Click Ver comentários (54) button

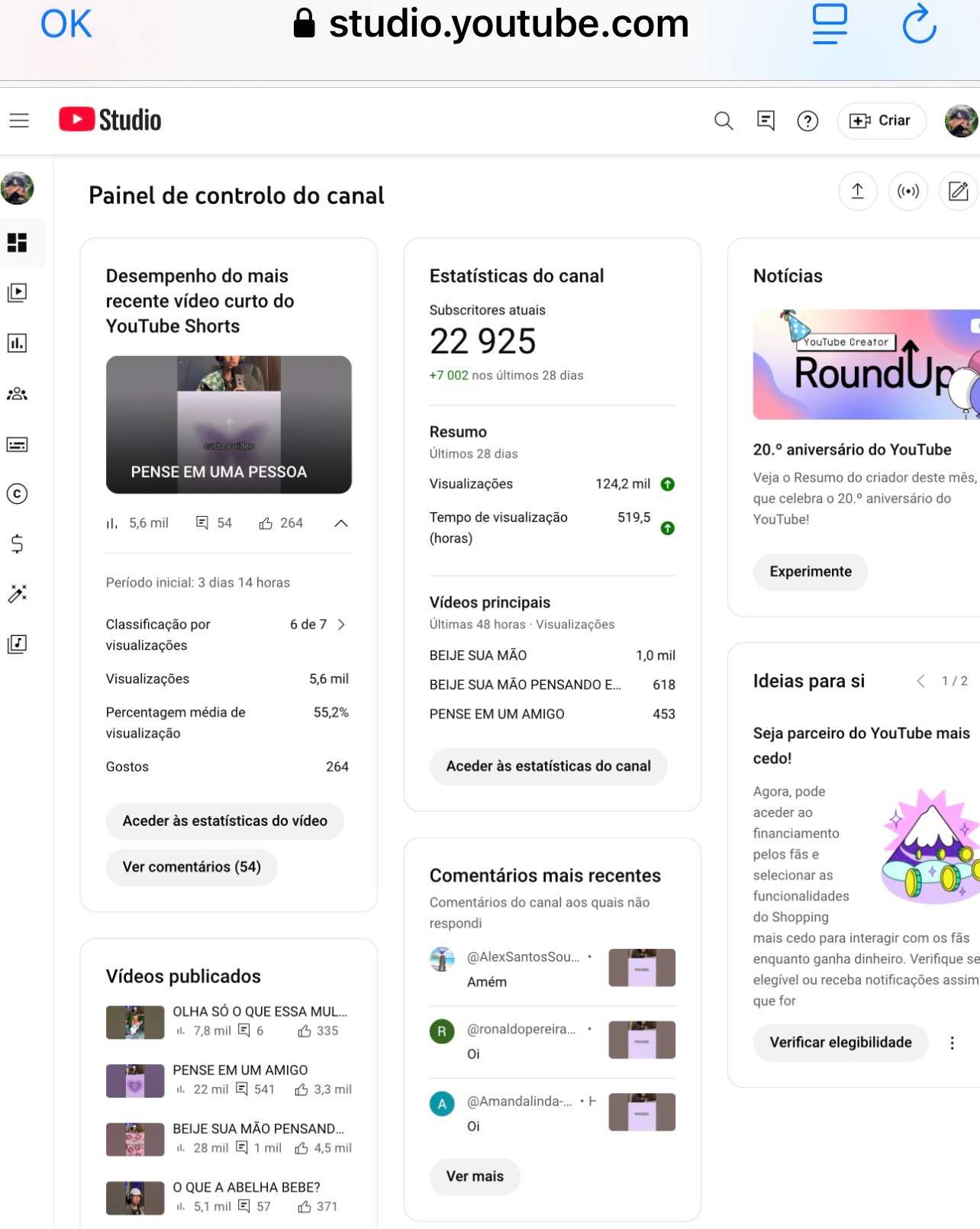(192, 867)
